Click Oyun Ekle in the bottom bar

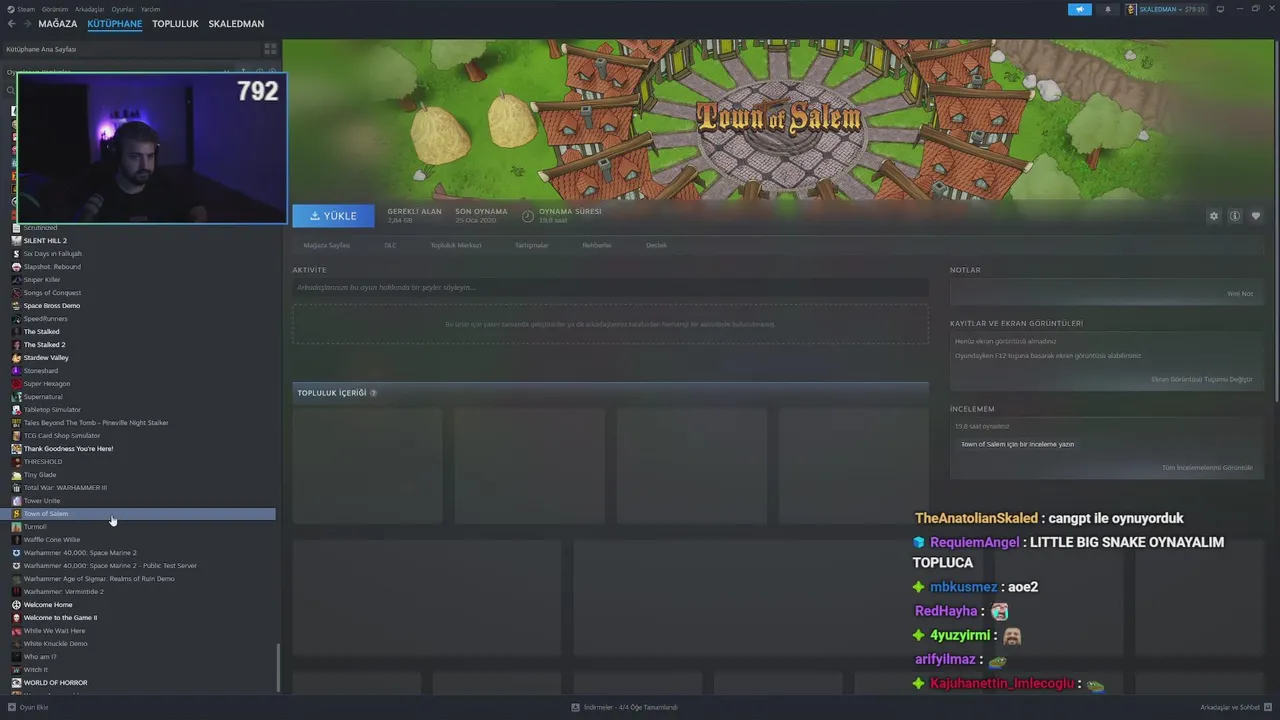tap(28, 707)
